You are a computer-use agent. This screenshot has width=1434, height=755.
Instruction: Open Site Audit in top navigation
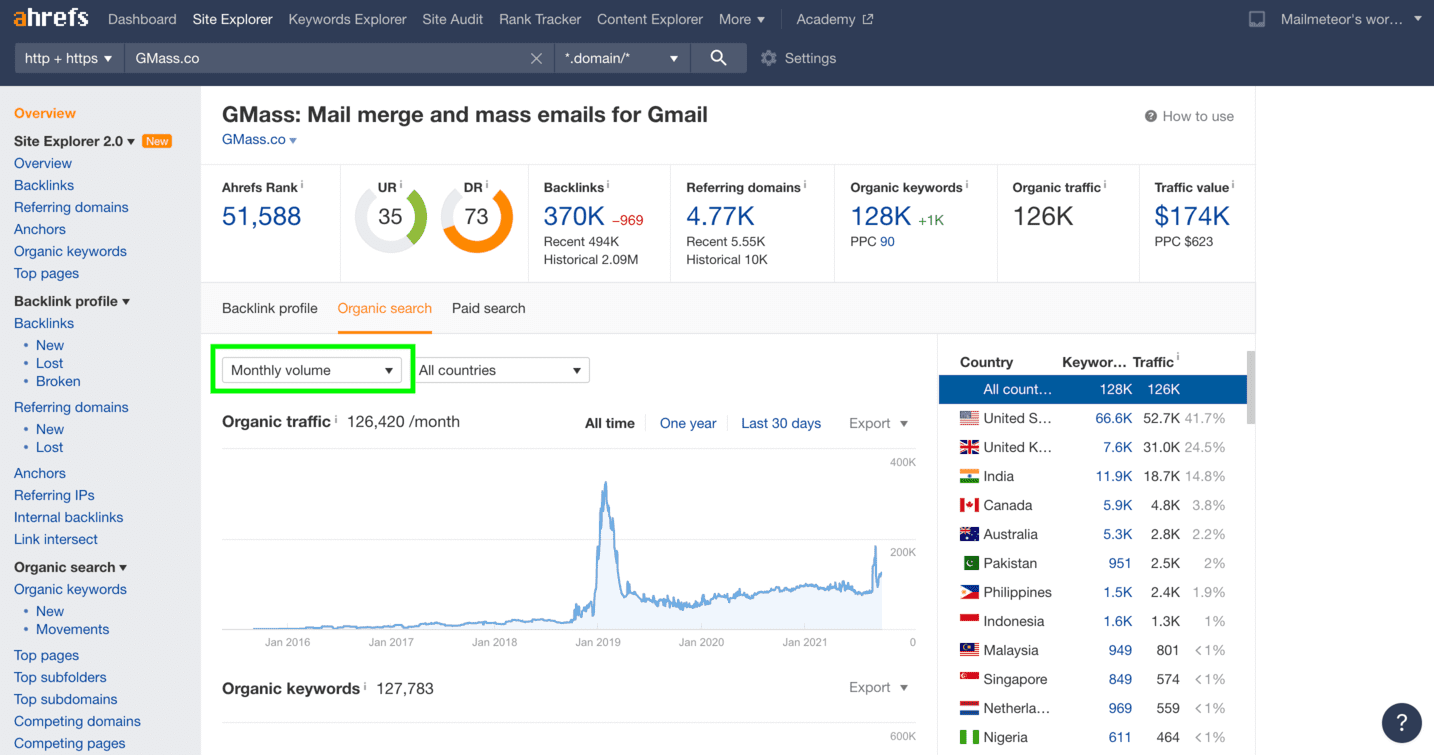pos(453,19)
